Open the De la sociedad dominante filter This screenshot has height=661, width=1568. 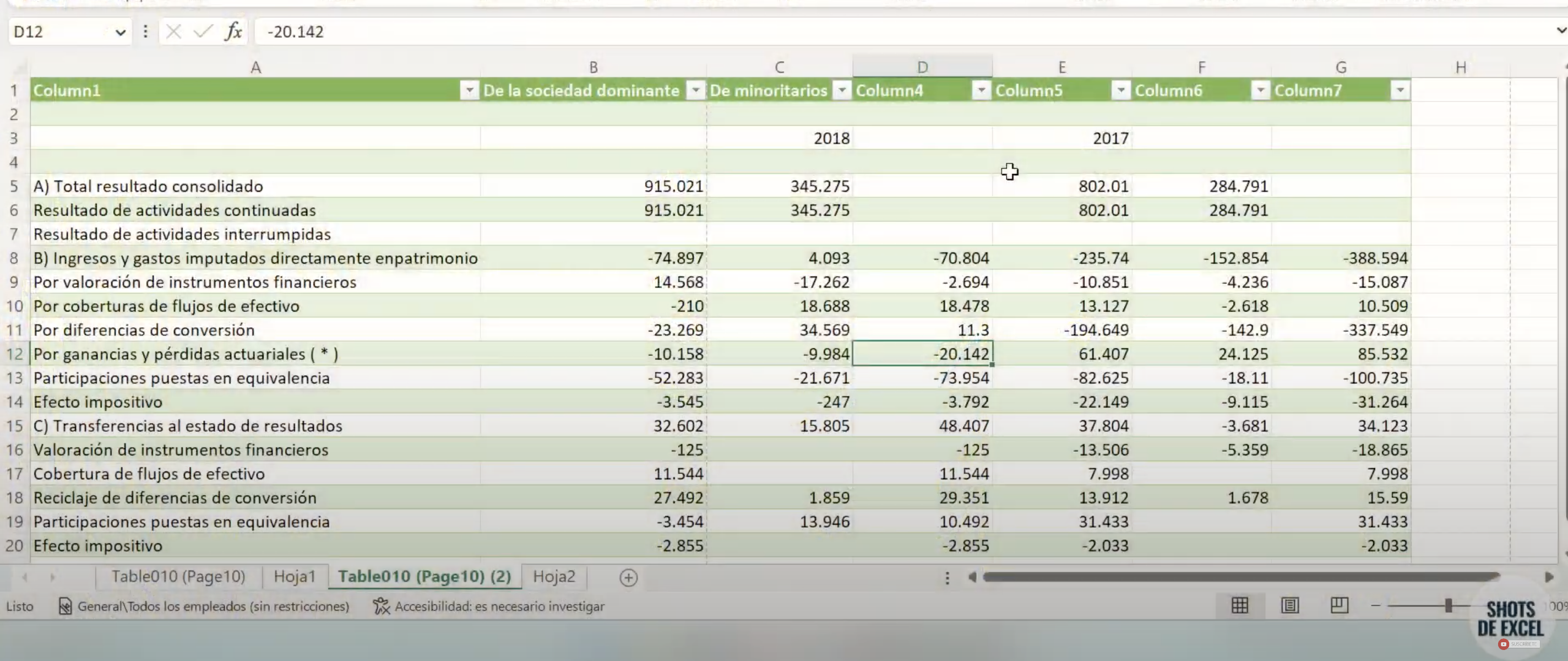[x=695, y=90]
